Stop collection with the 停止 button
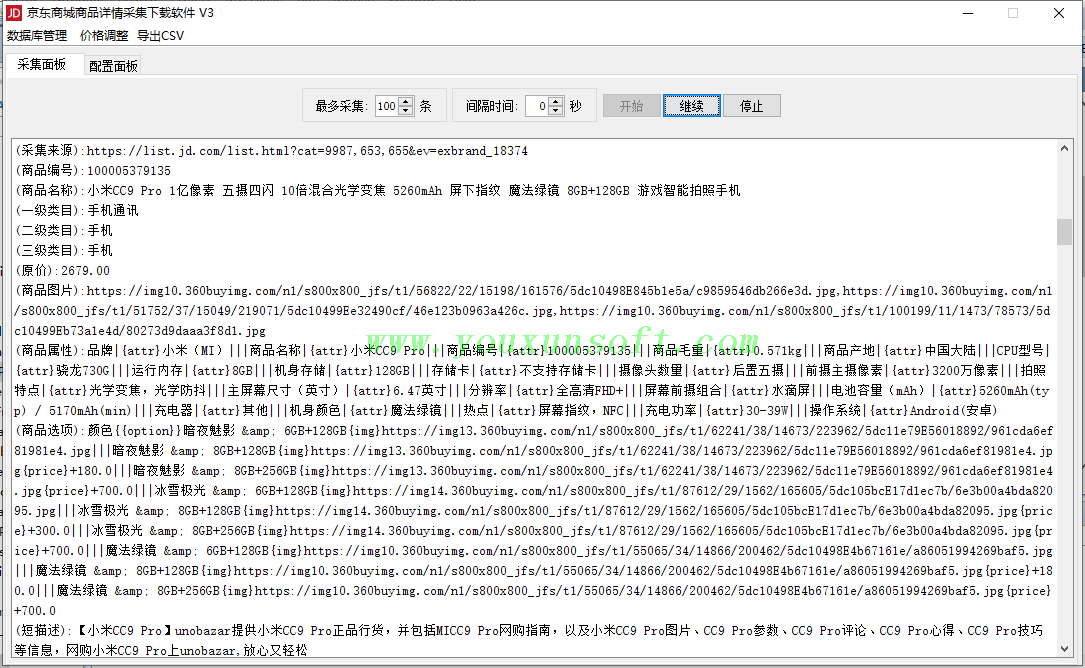 pos(751,106)
